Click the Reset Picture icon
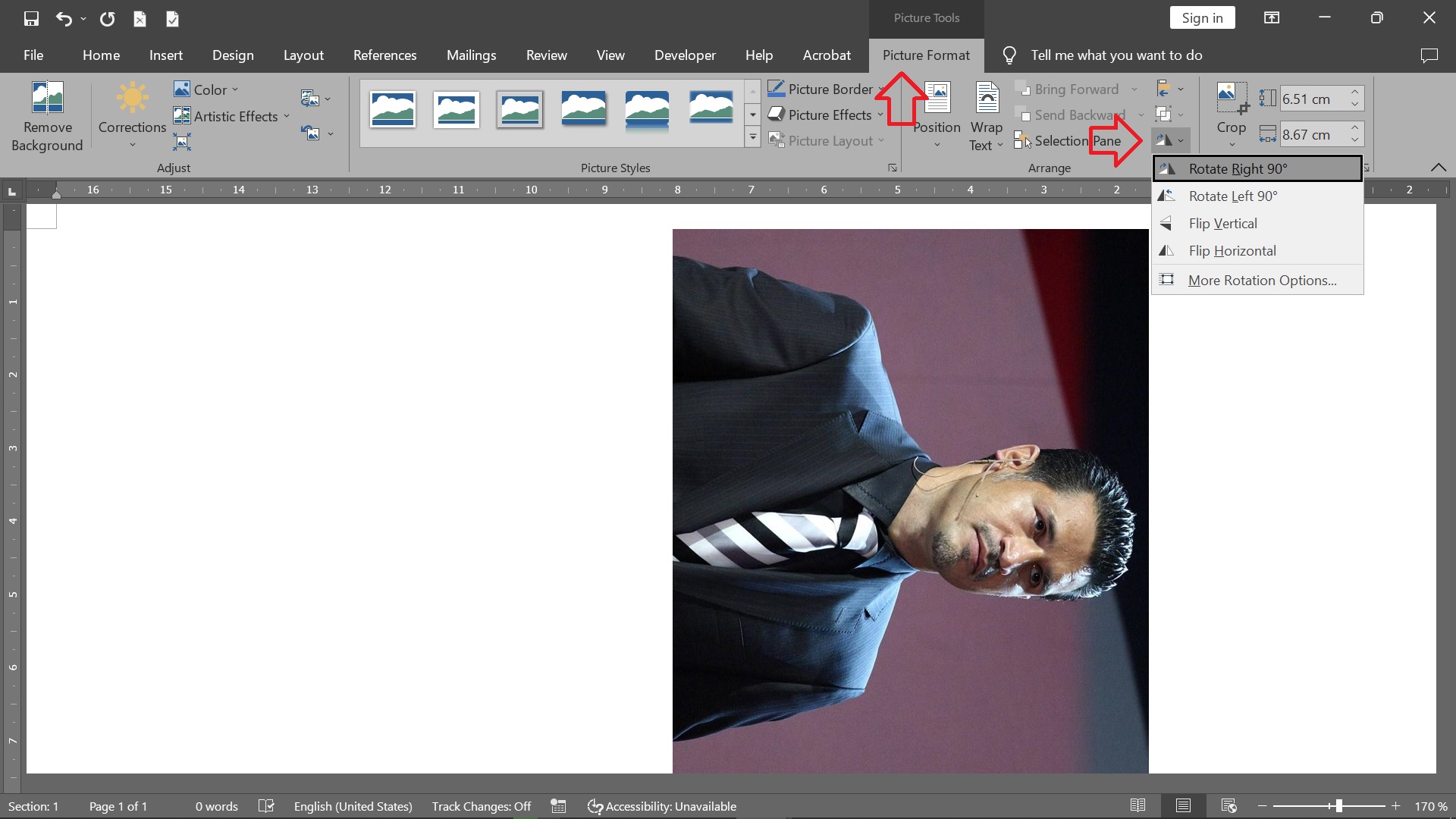1456x819 pixels. (x=309, y=133)
